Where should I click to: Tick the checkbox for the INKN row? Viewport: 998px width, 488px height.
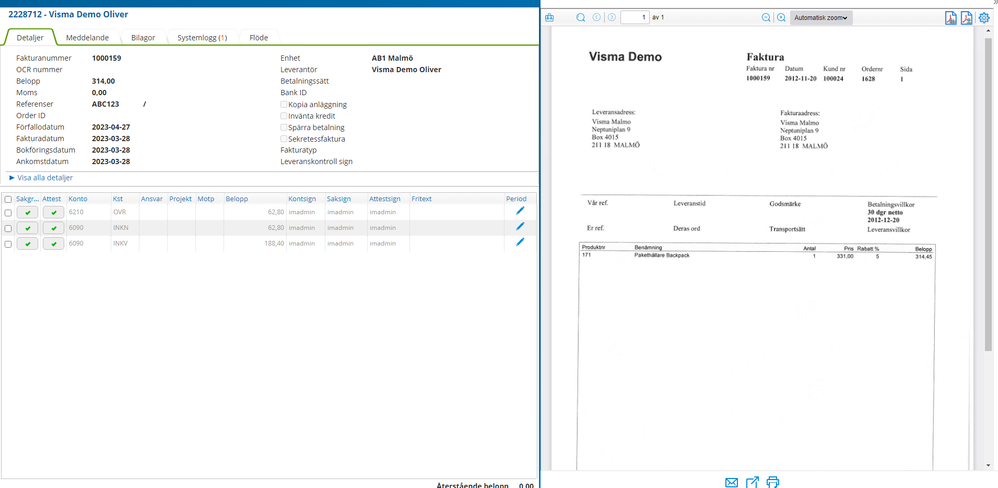[x=8, y=228]
